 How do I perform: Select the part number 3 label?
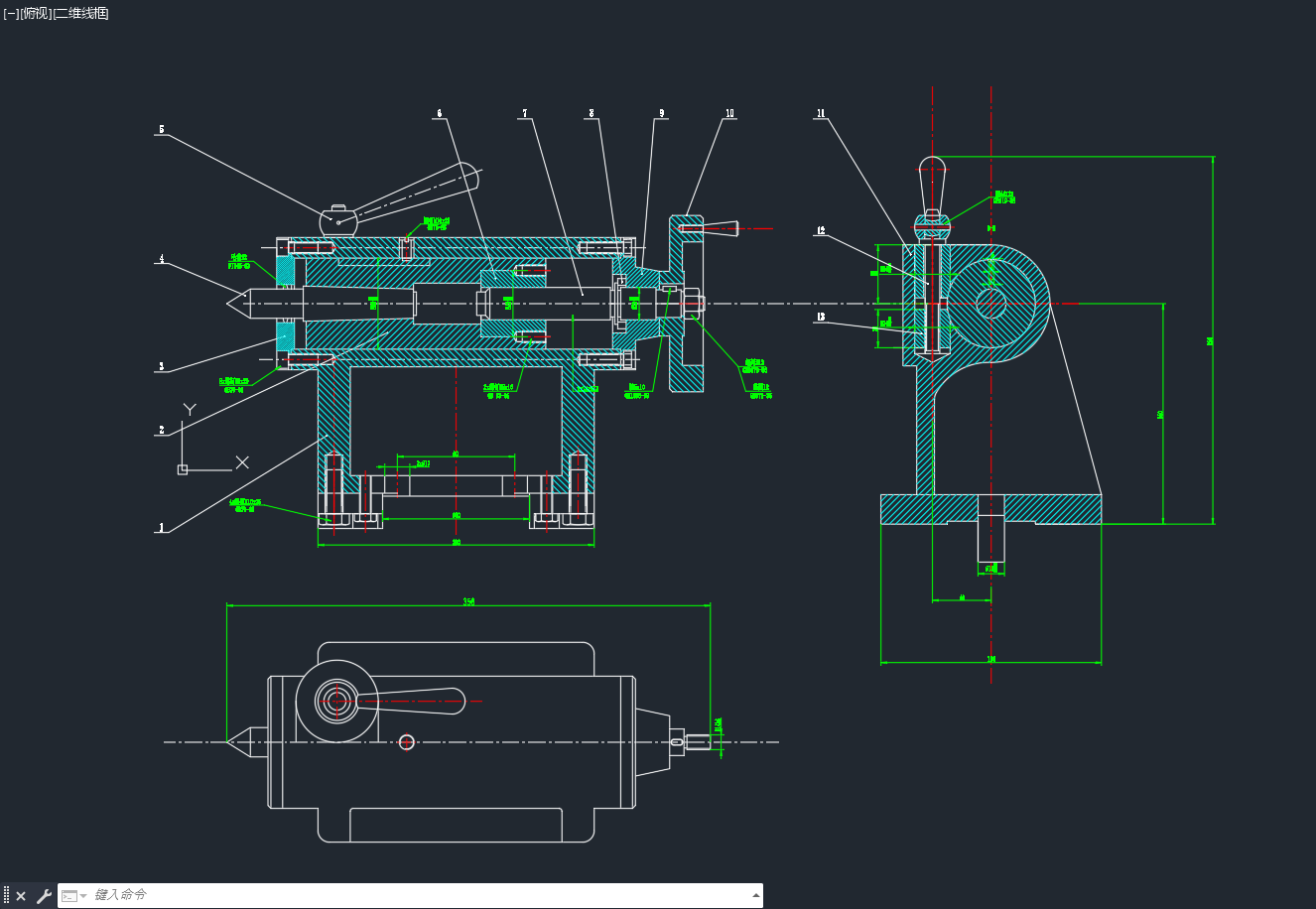[161, 366]
